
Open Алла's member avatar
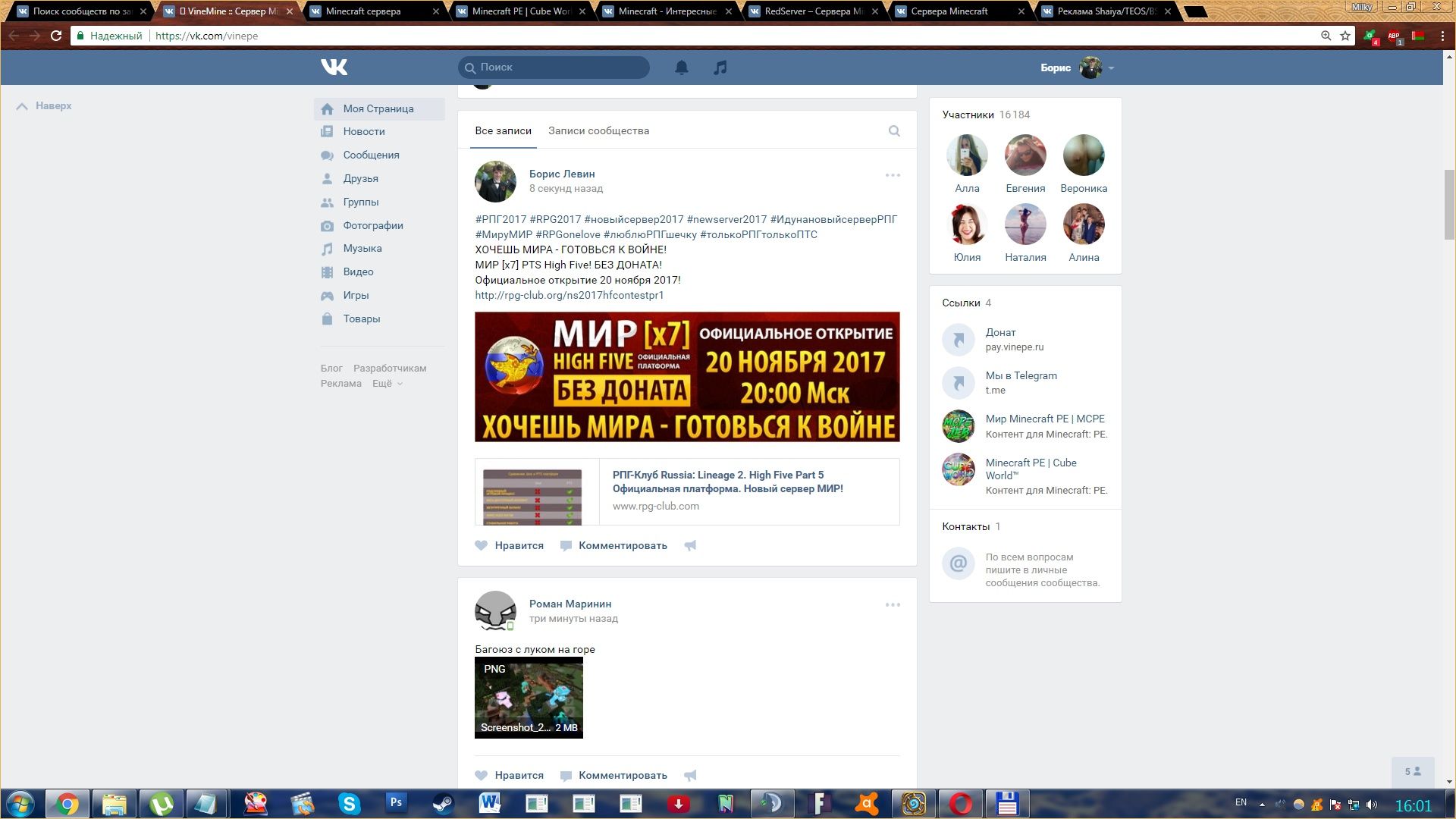click(967, 155)
